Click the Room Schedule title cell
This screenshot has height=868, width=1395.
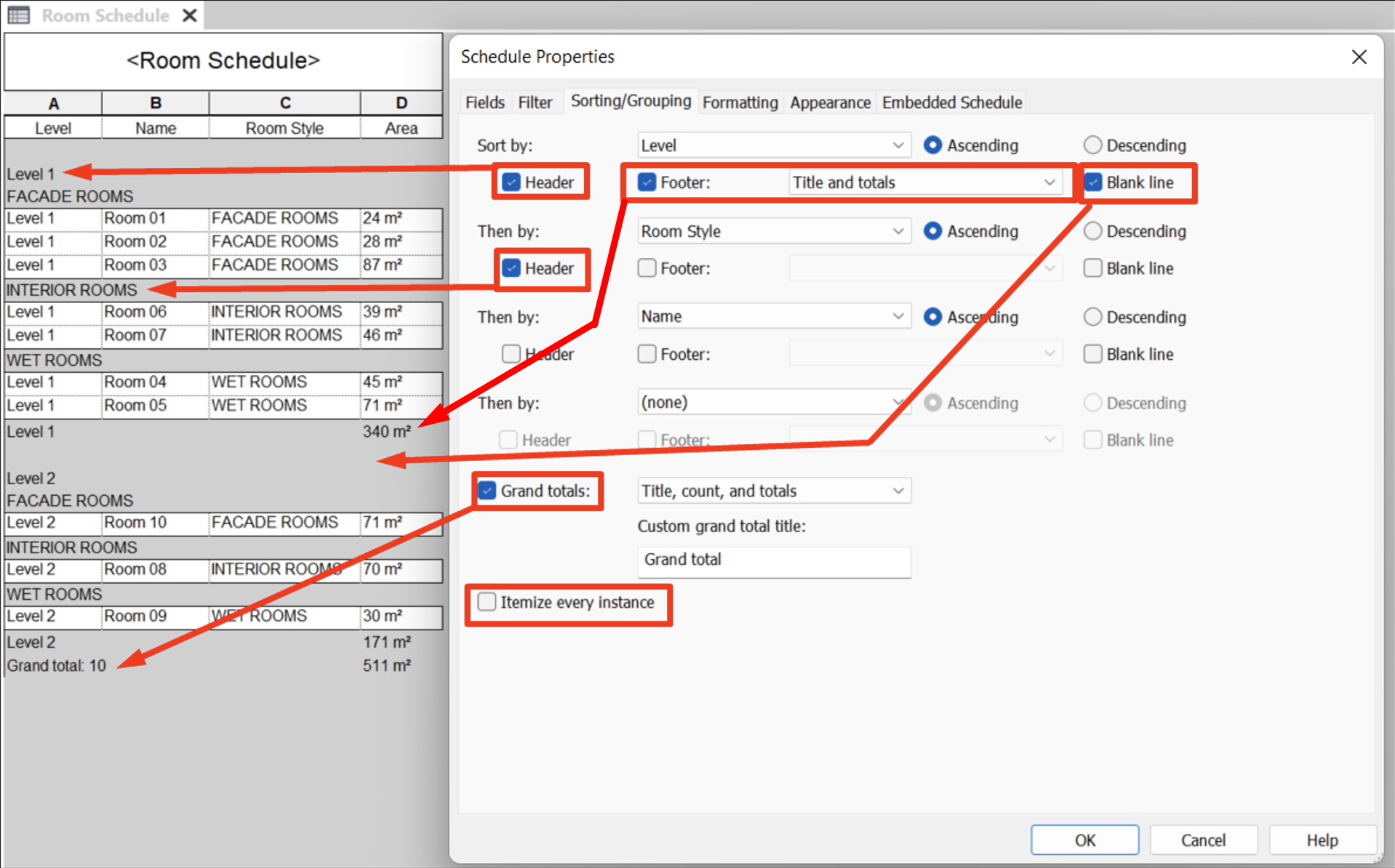point(223,60)
